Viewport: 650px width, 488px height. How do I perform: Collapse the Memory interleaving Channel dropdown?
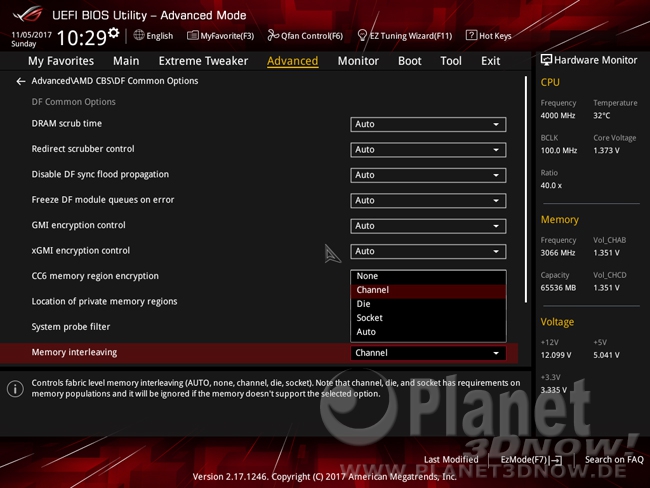tap(428, 353)
